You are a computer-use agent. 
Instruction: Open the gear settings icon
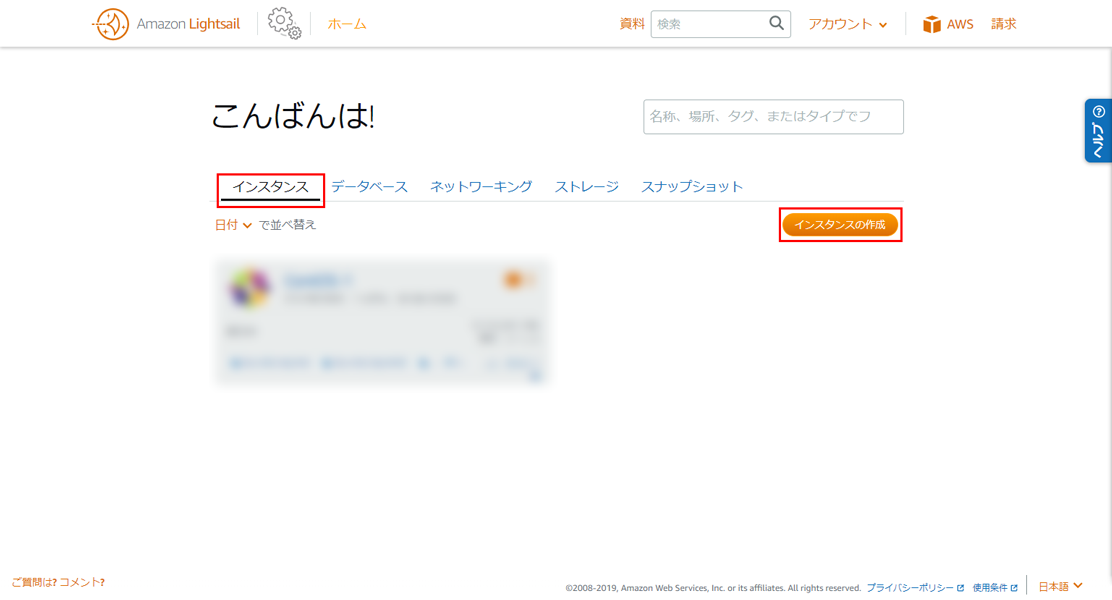pos(284,23)
